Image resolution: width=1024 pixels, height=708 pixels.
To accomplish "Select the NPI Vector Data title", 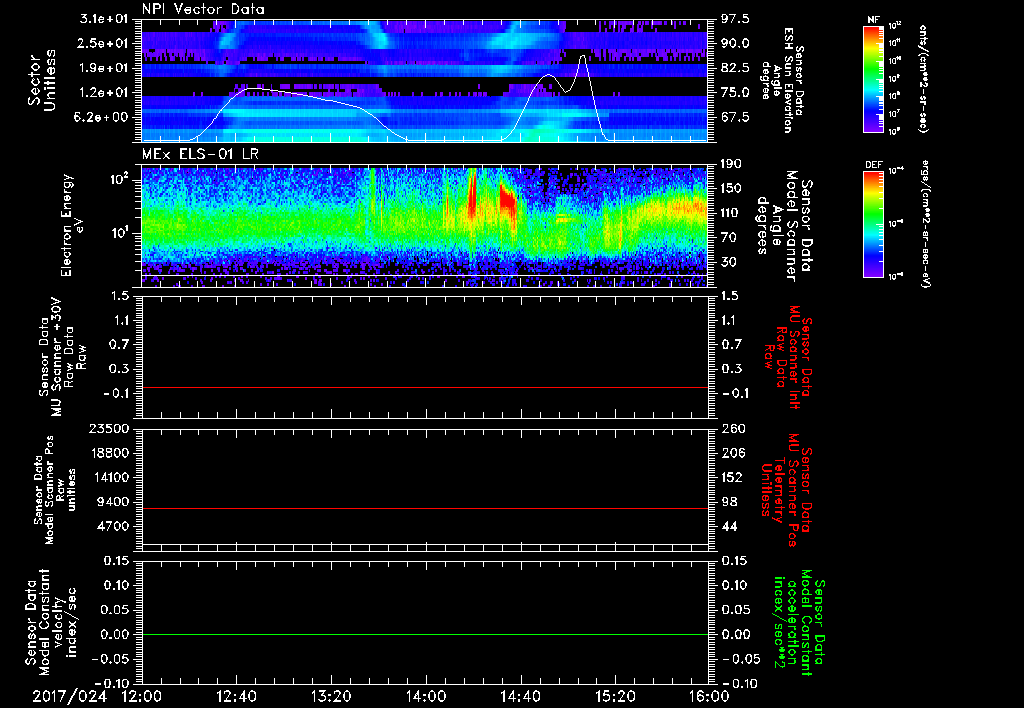I will click(x=203, y=9).
